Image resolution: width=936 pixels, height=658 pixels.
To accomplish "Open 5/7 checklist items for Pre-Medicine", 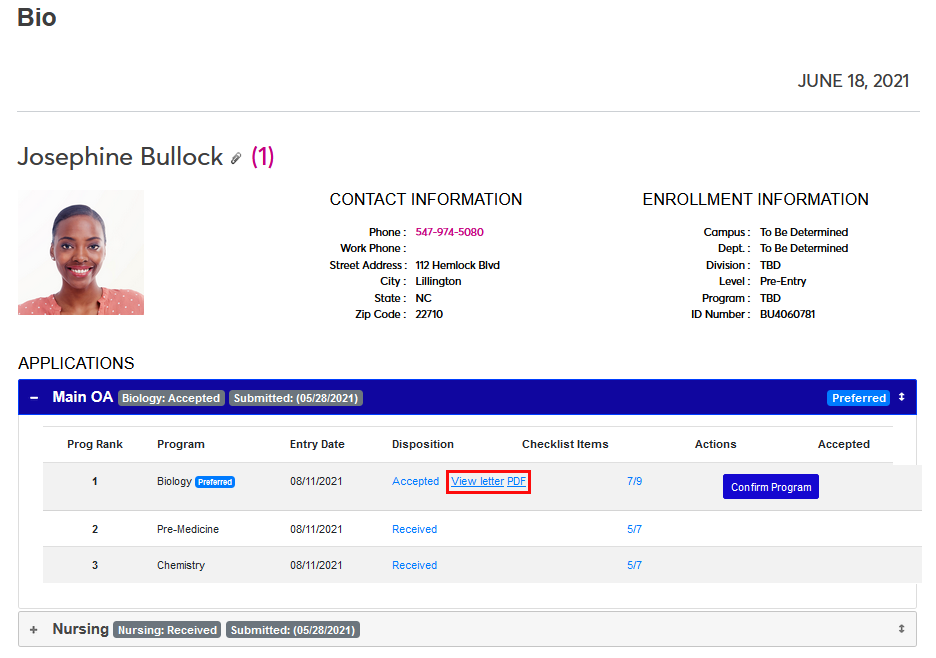I will (634, 529).
